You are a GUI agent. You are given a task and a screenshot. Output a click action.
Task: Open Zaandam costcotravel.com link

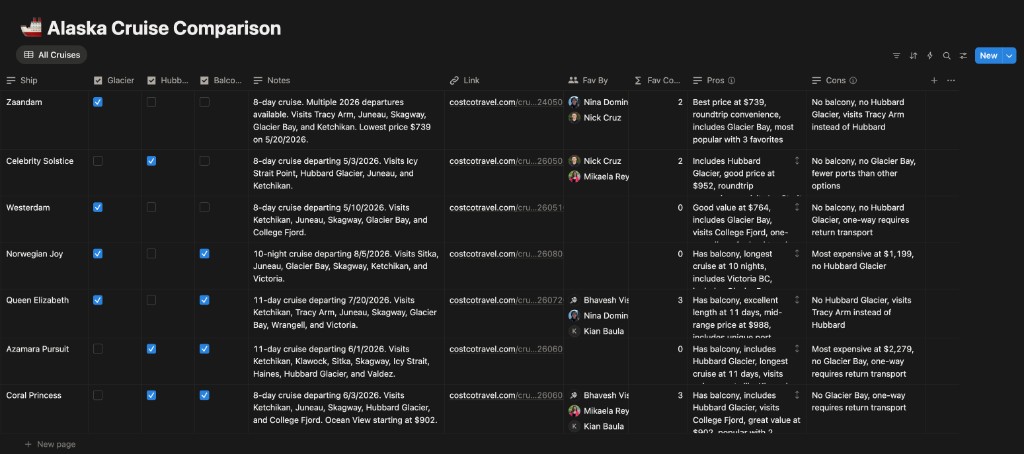pyautogui.click(x=505, y=102)
